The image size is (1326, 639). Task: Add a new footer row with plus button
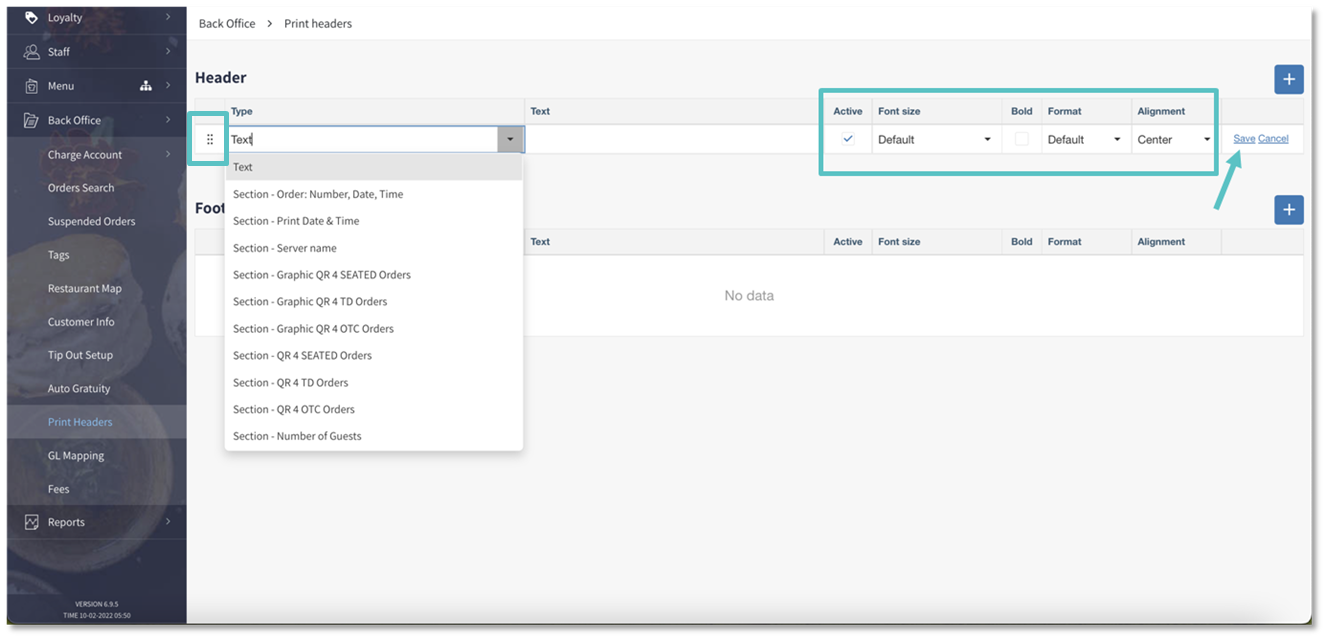click(1288, 210)
